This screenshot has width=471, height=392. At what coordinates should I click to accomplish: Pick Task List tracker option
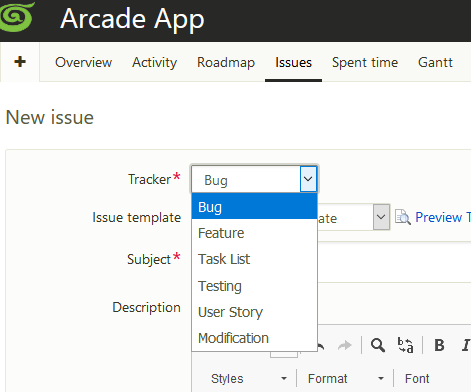click(x=254, y=259)
